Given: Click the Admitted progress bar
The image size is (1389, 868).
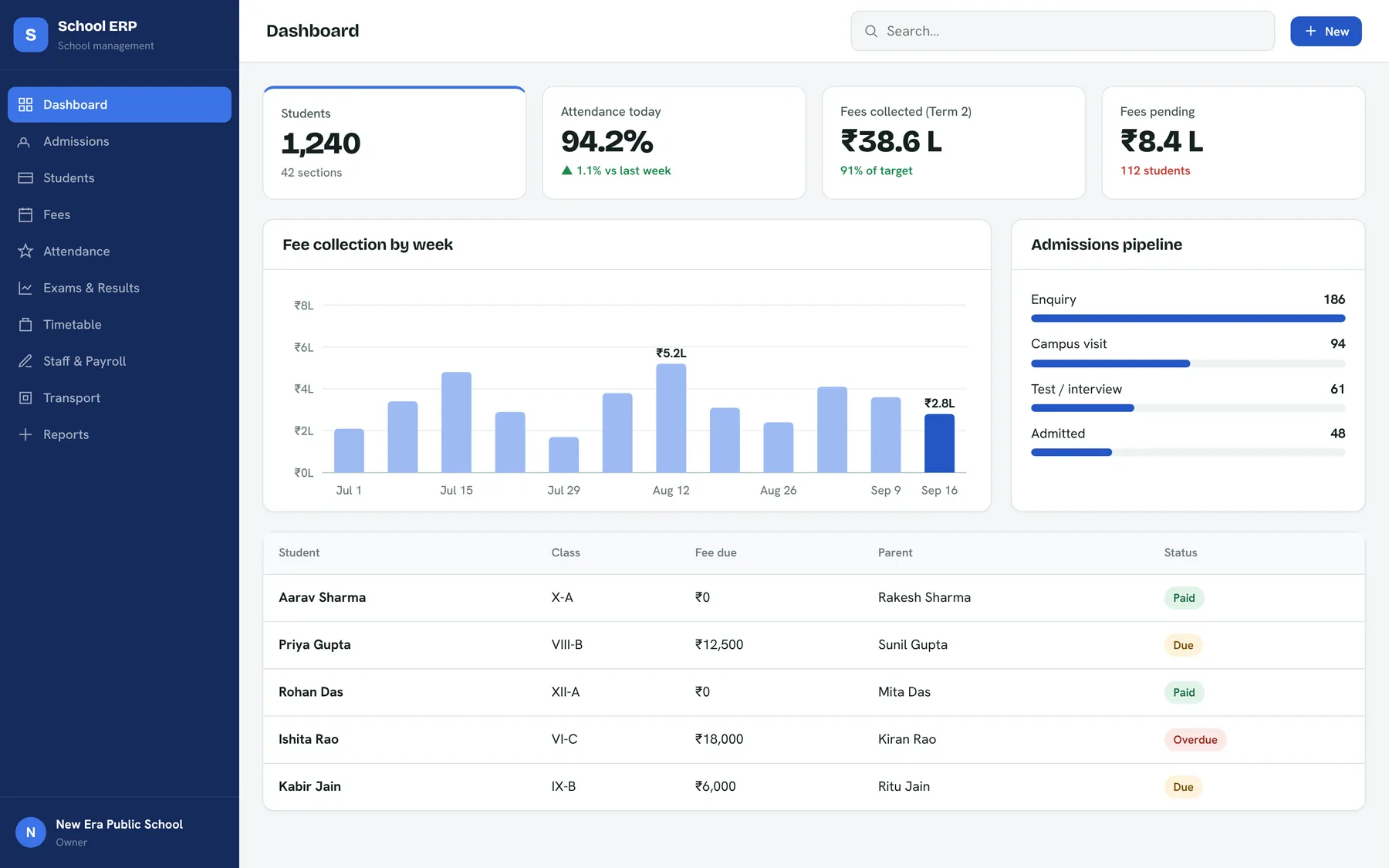Looking at the screenshot, I should (x=1188, y=453).
